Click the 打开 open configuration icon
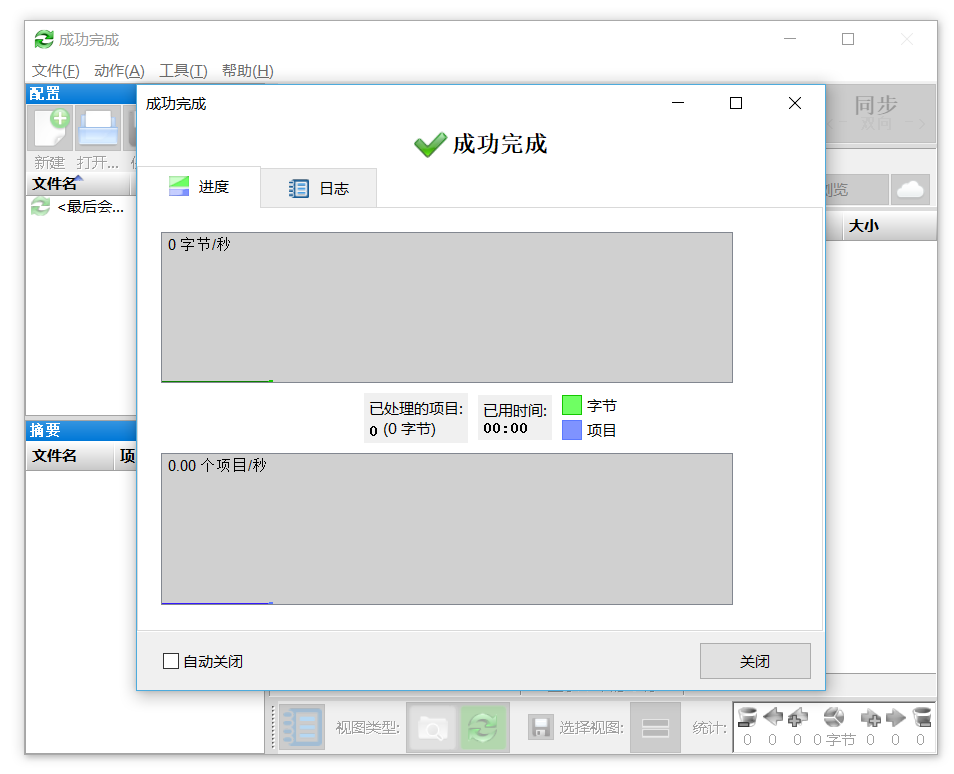This screenshot has height=774, width=954. tap(98, 128)
